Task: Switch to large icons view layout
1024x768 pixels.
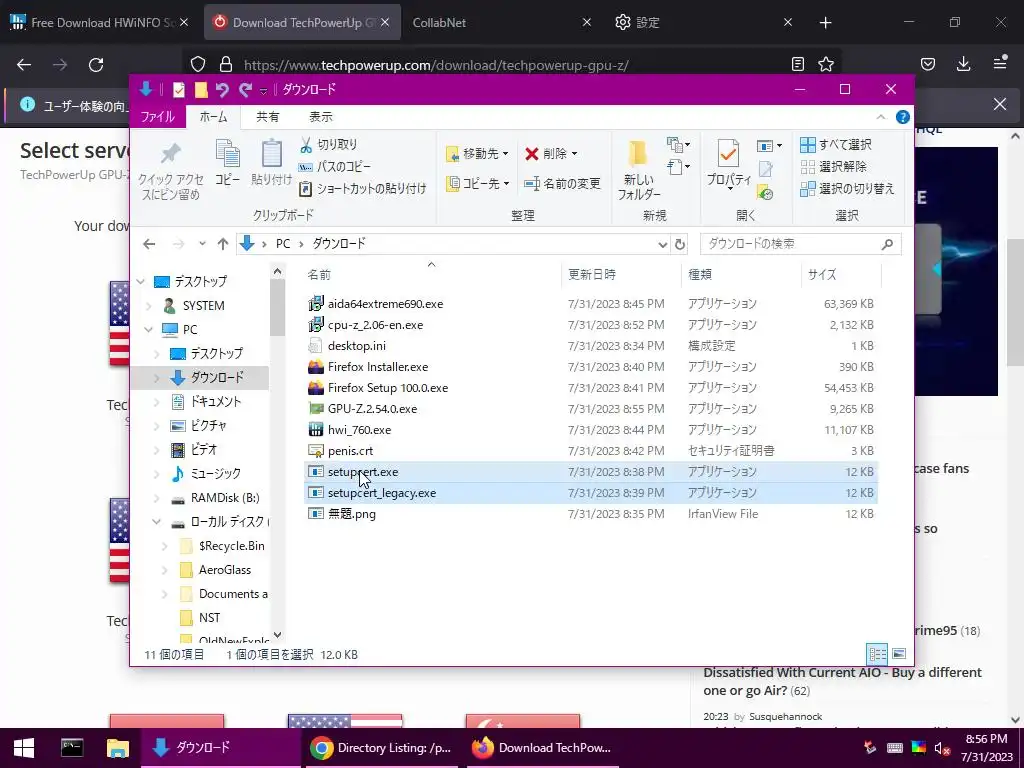Action: 899,654
